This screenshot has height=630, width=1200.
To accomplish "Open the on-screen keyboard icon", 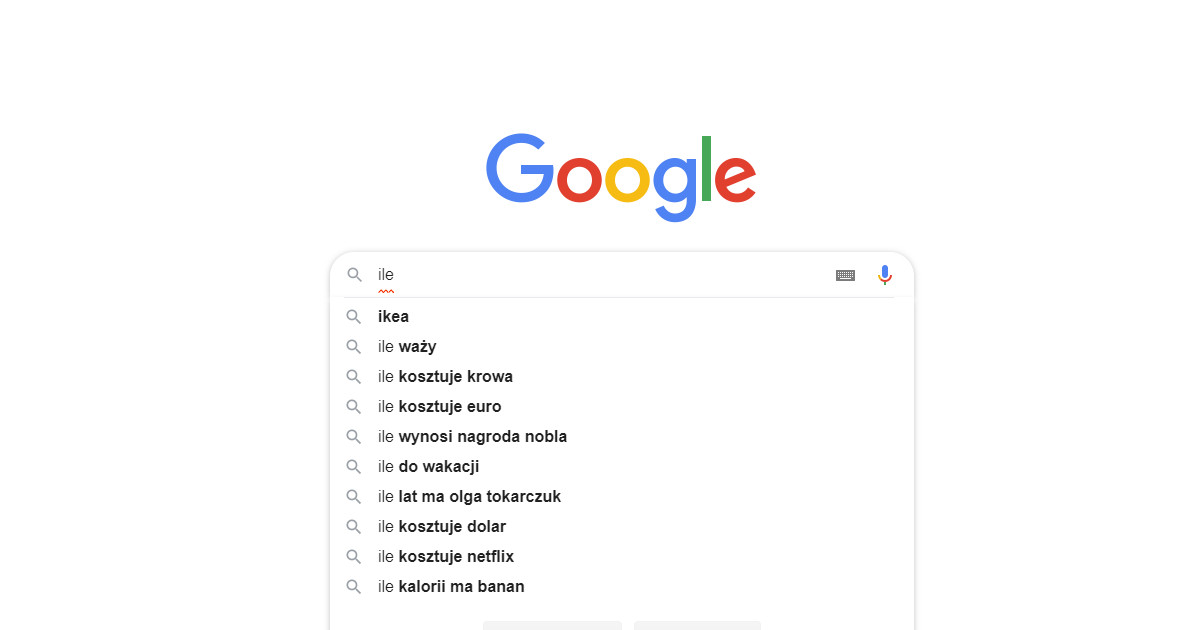I will coord(845,275).
